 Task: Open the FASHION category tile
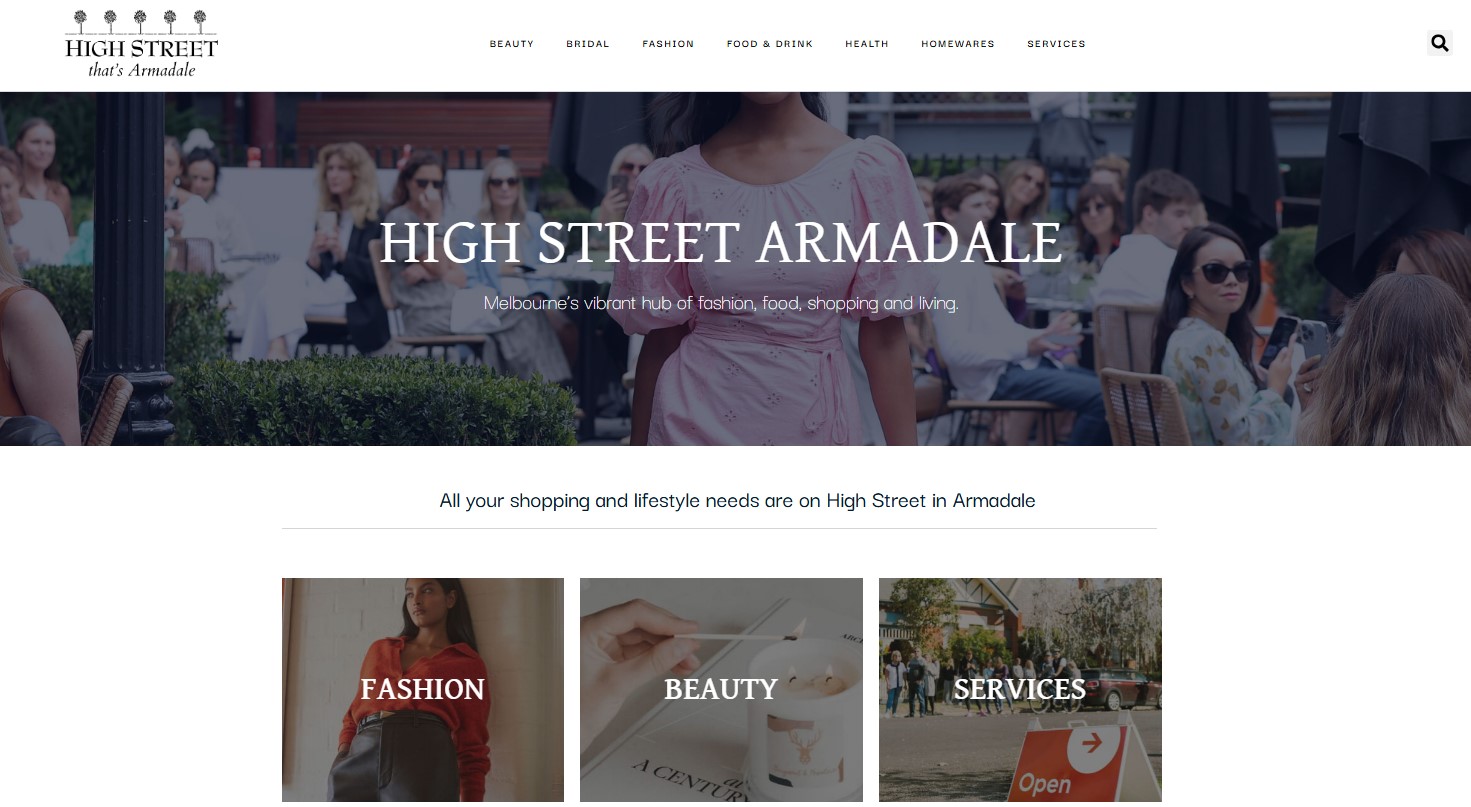coord(423,690)
